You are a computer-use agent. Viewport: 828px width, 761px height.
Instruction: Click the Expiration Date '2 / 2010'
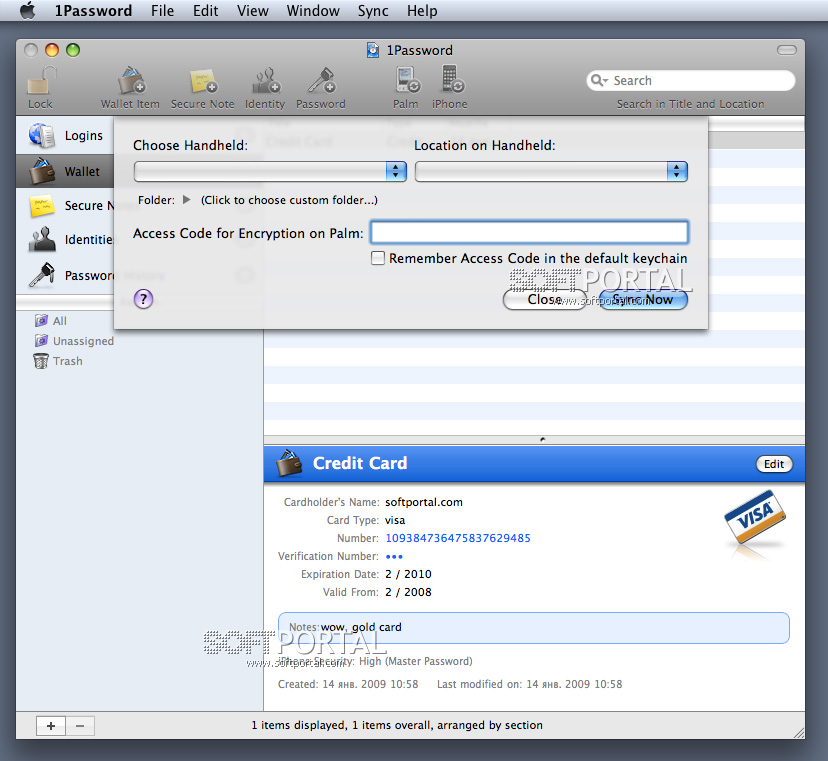[x=408, y=574]
